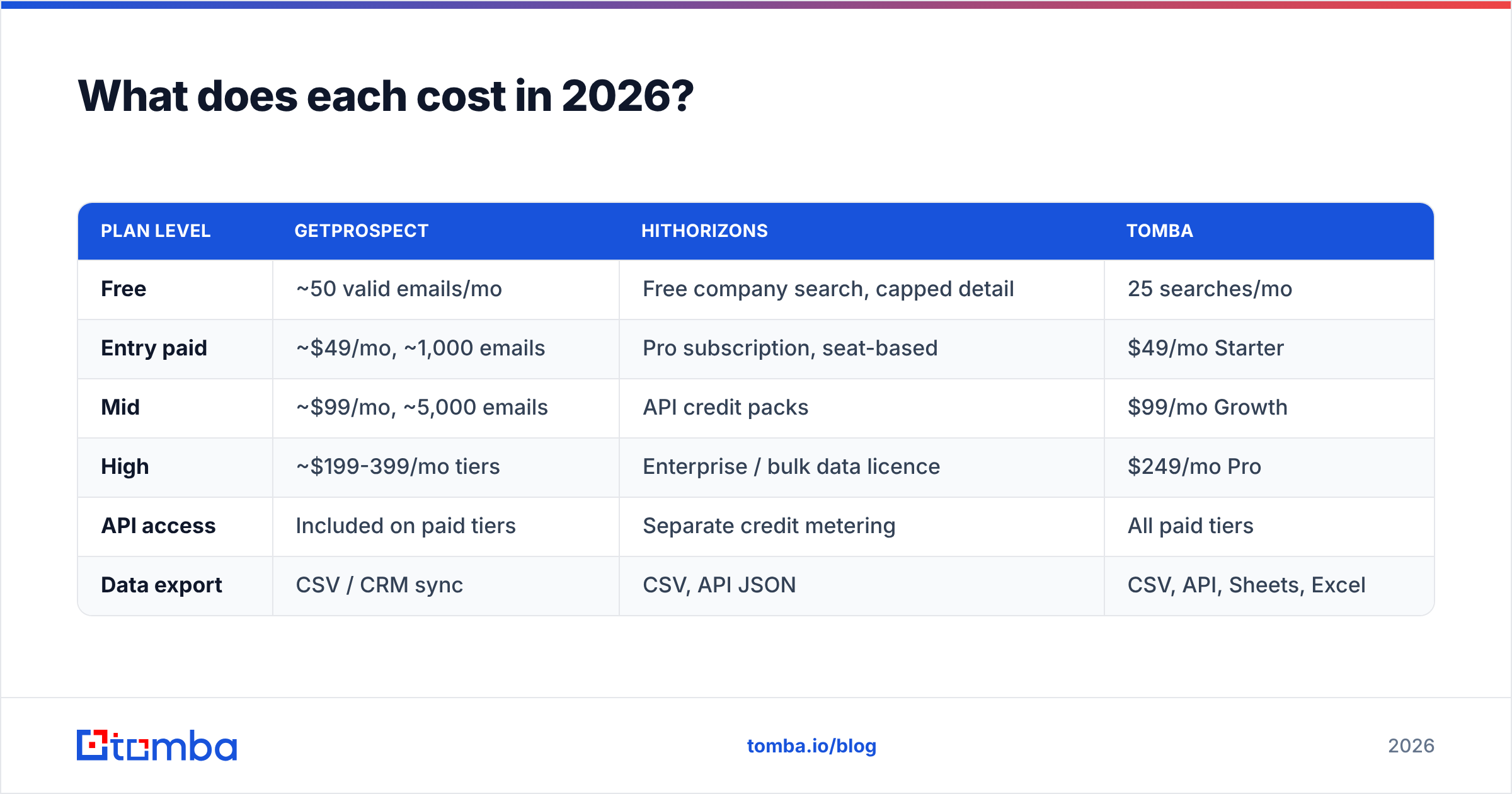Select the 'High' row label
This screenshot has width=1512, height=794.
click(125, 467)
